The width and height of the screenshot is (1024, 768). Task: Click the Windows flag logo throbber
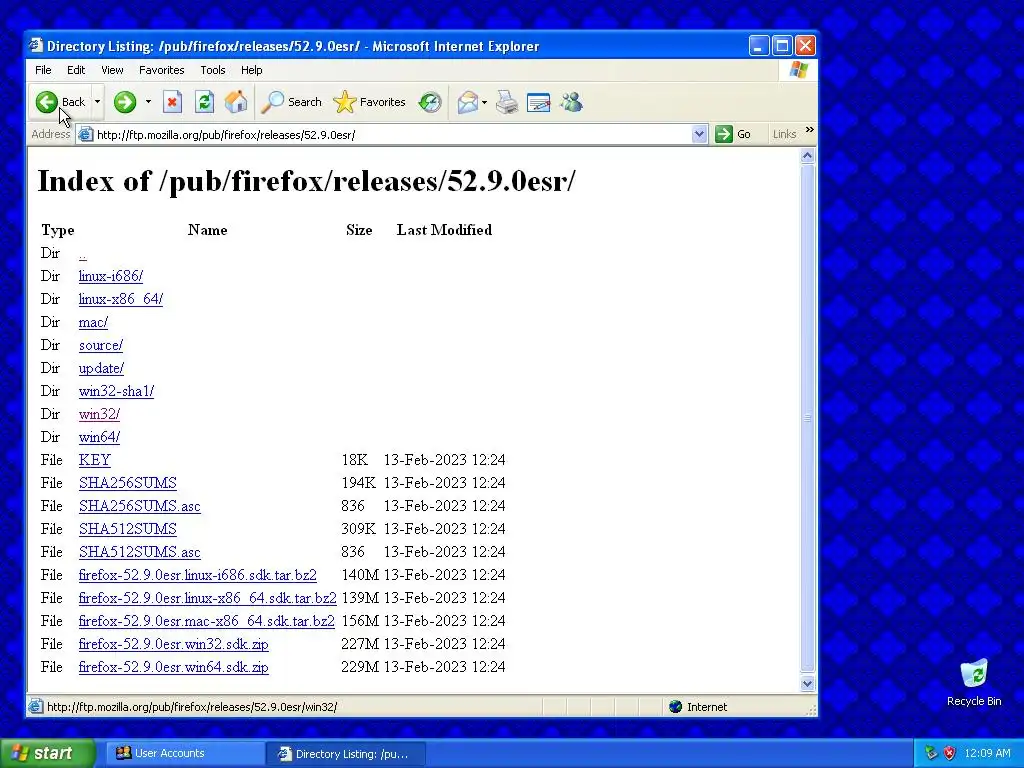pyautogui.click(x=798, y=70)
